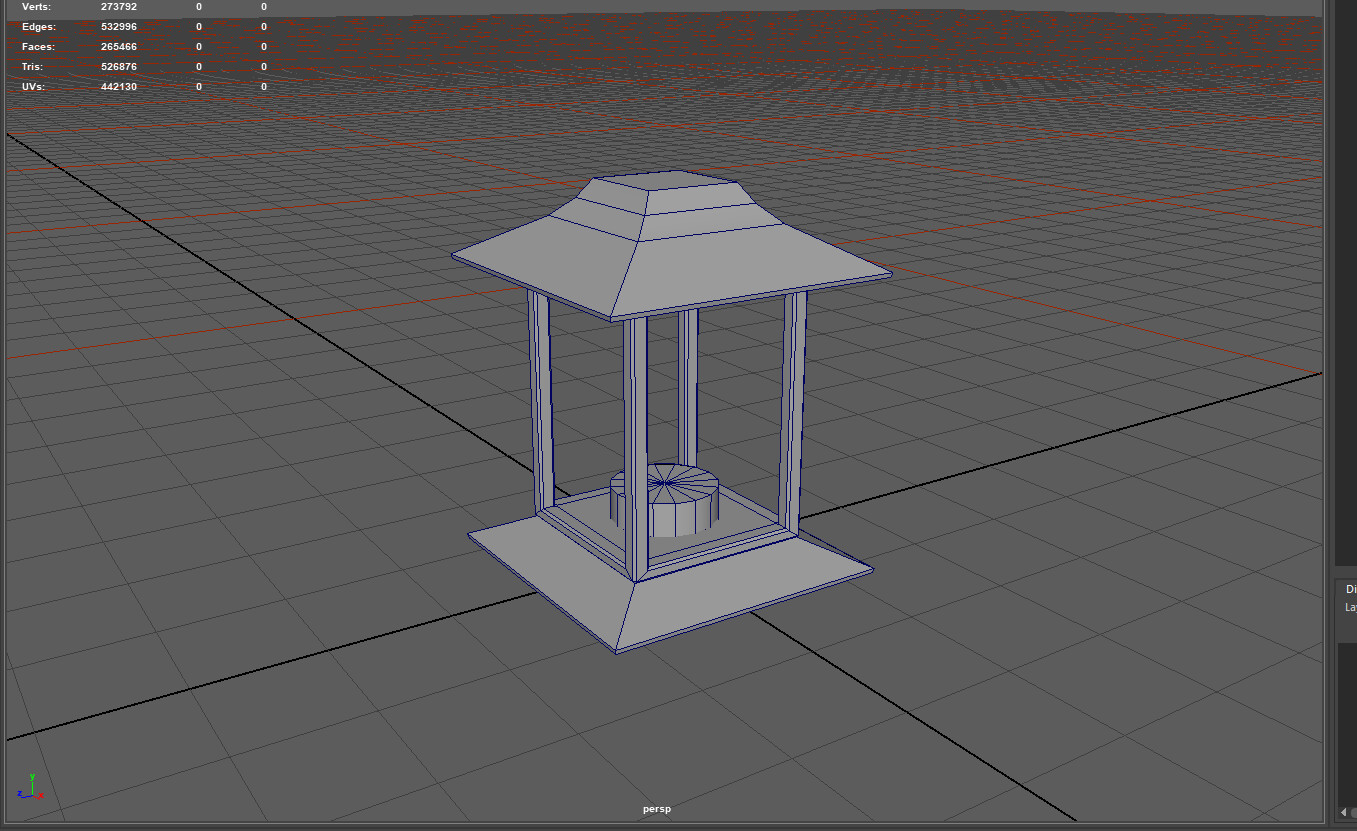Viewport: 1357px width, 831px height.
Task: Click the layer panel scroll-left arrow
Action: coord(1343,812)
